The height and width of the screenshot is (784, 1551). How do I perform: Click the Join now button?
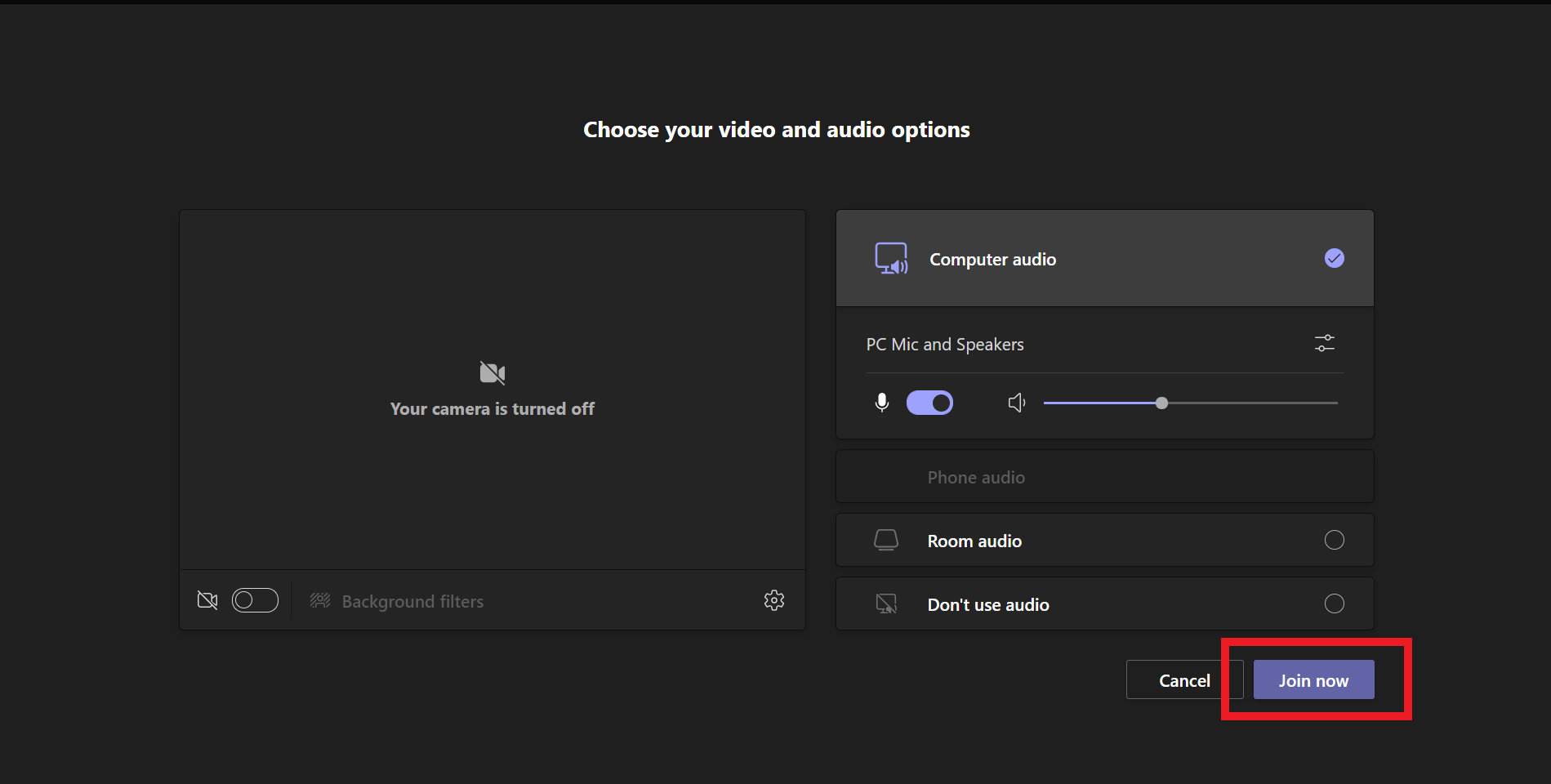(1314, 680)
